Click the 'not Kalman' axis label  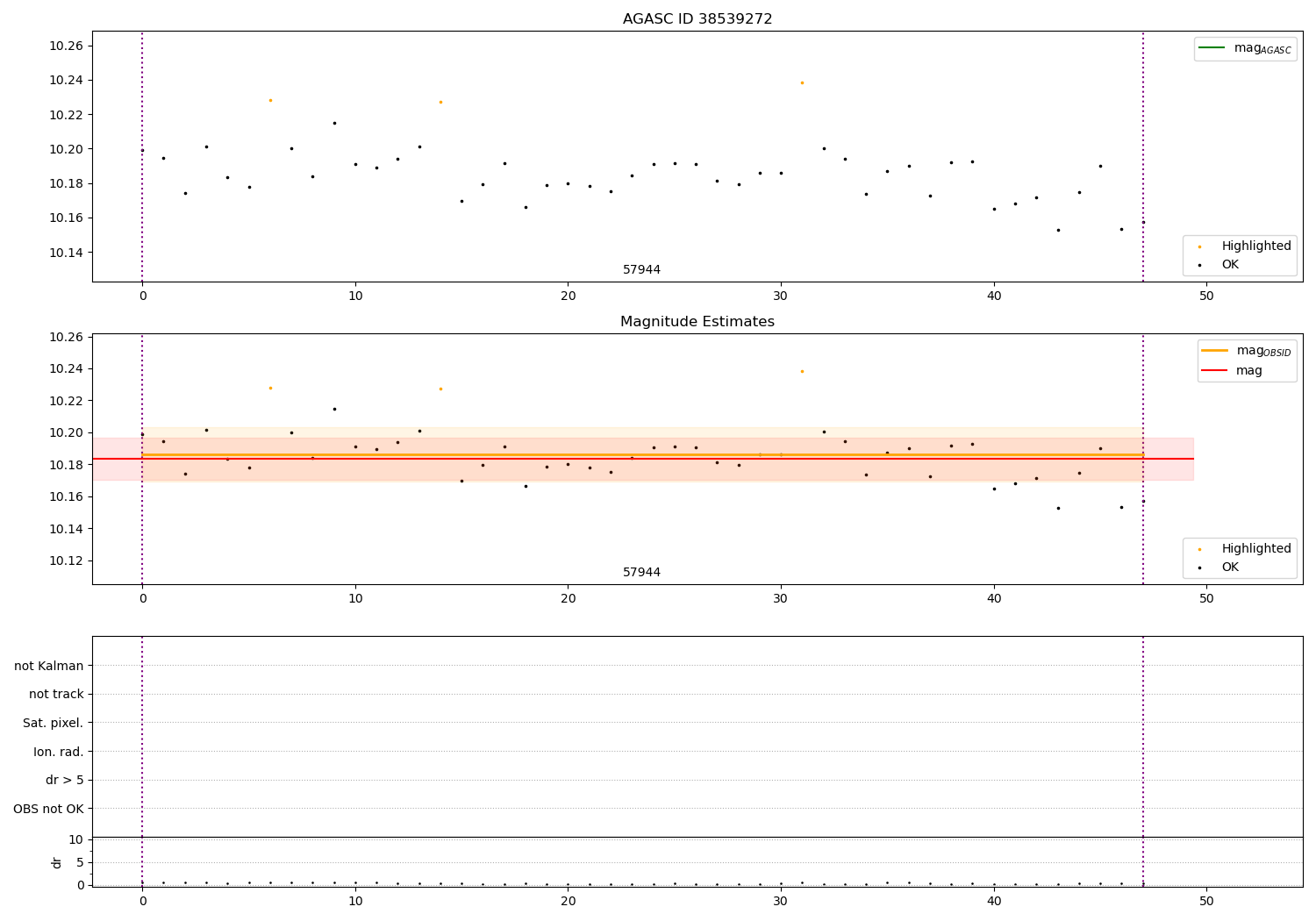click(49, 666)
